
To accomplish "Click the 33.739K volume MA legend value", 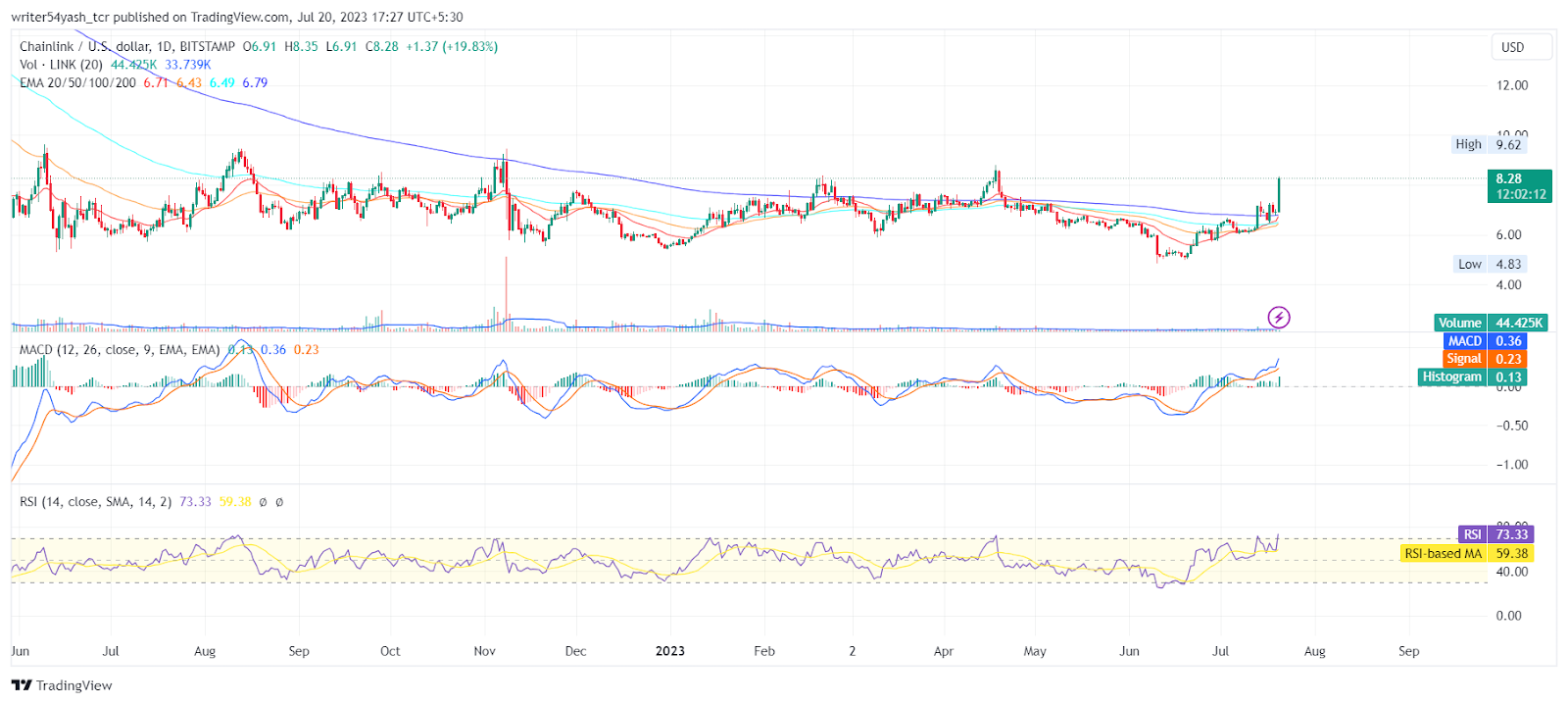I will 188,65.
